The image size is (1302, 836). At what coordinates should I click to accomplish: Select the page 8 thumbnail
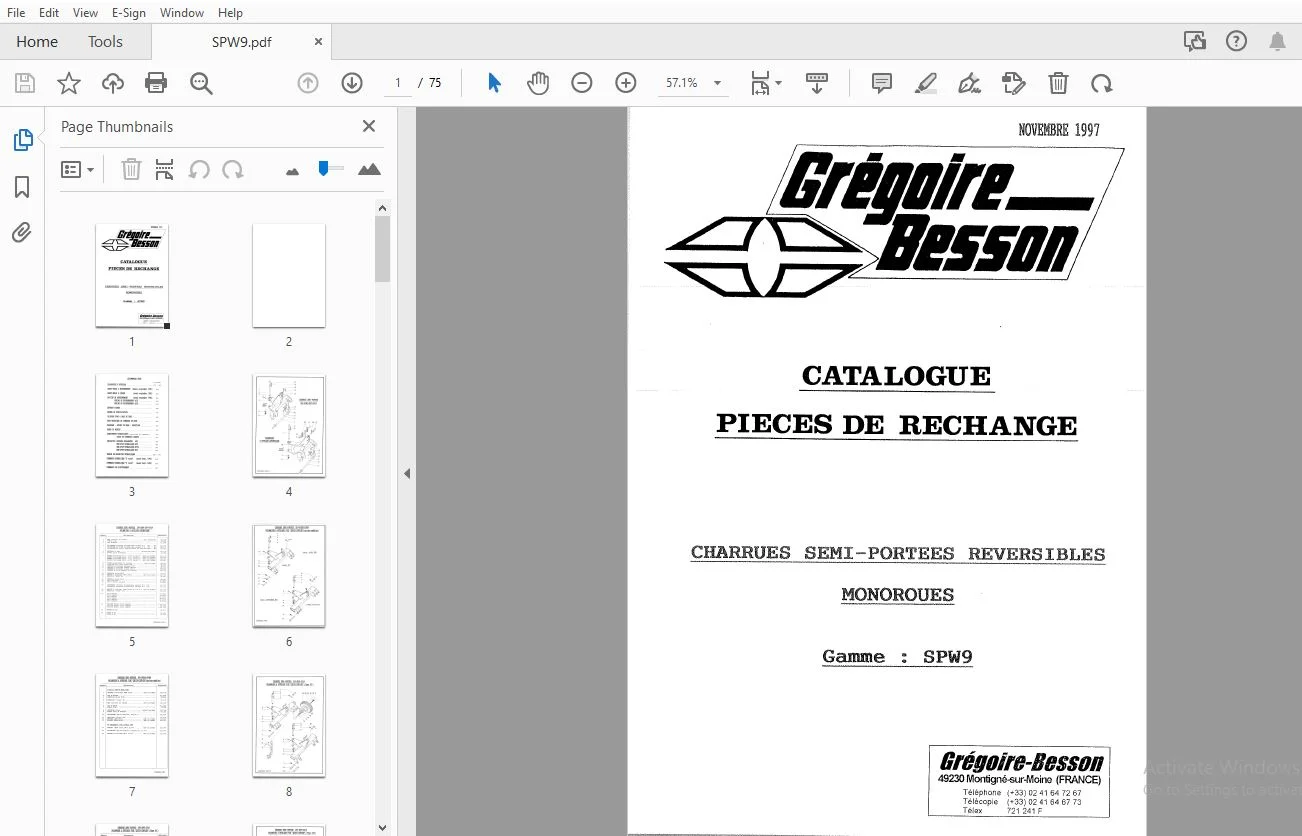tap(289, 725)
